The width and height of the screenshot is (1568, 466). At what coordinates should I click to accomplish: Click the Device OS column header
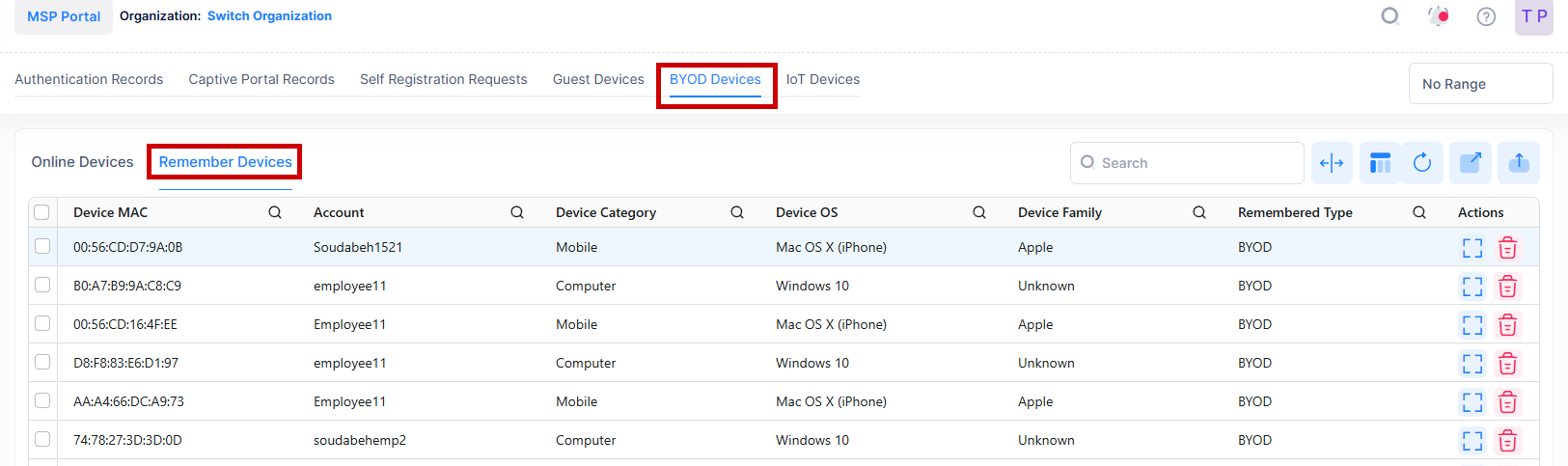point(807,212)
